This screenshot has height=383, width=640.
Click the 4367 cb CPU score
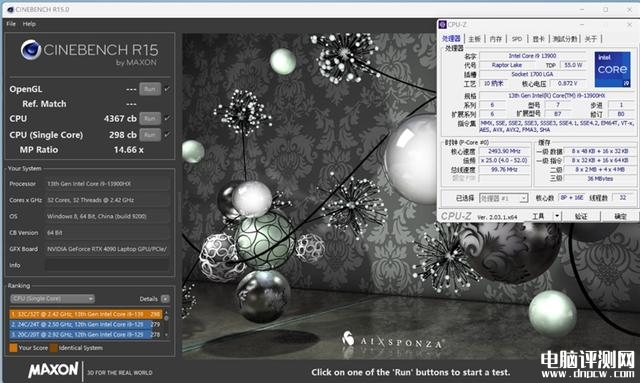pyautogui.click(x=120, y=118)
